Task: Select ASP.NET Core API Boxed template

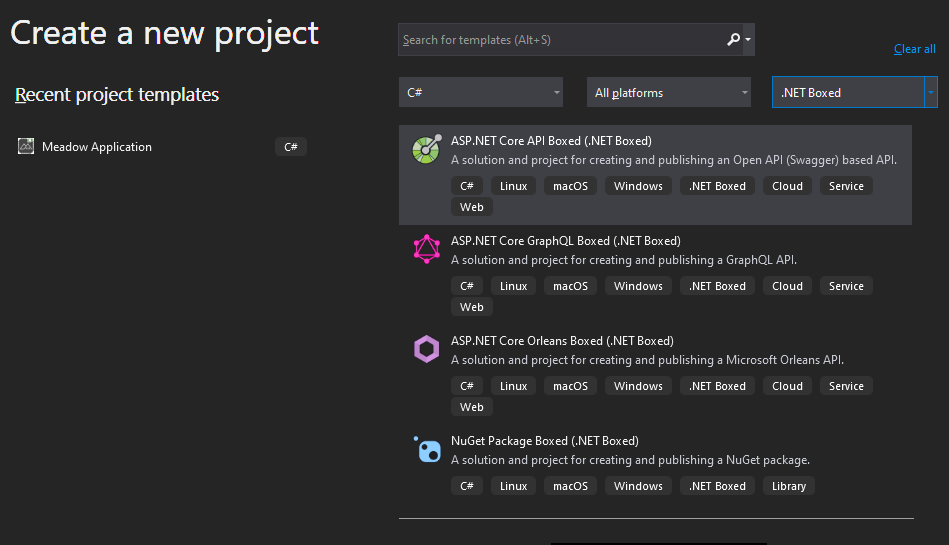Action: [x=655, y=175]
